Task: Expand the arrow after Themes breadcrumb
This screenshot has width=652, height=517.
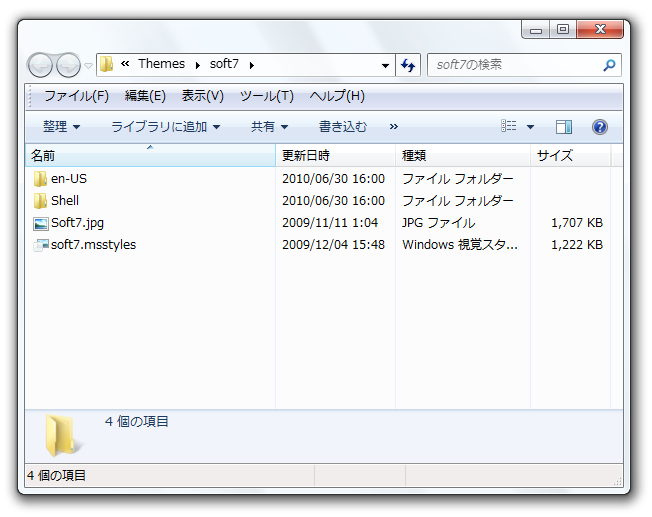Action: pyautogui.click(x=198, y=65)
